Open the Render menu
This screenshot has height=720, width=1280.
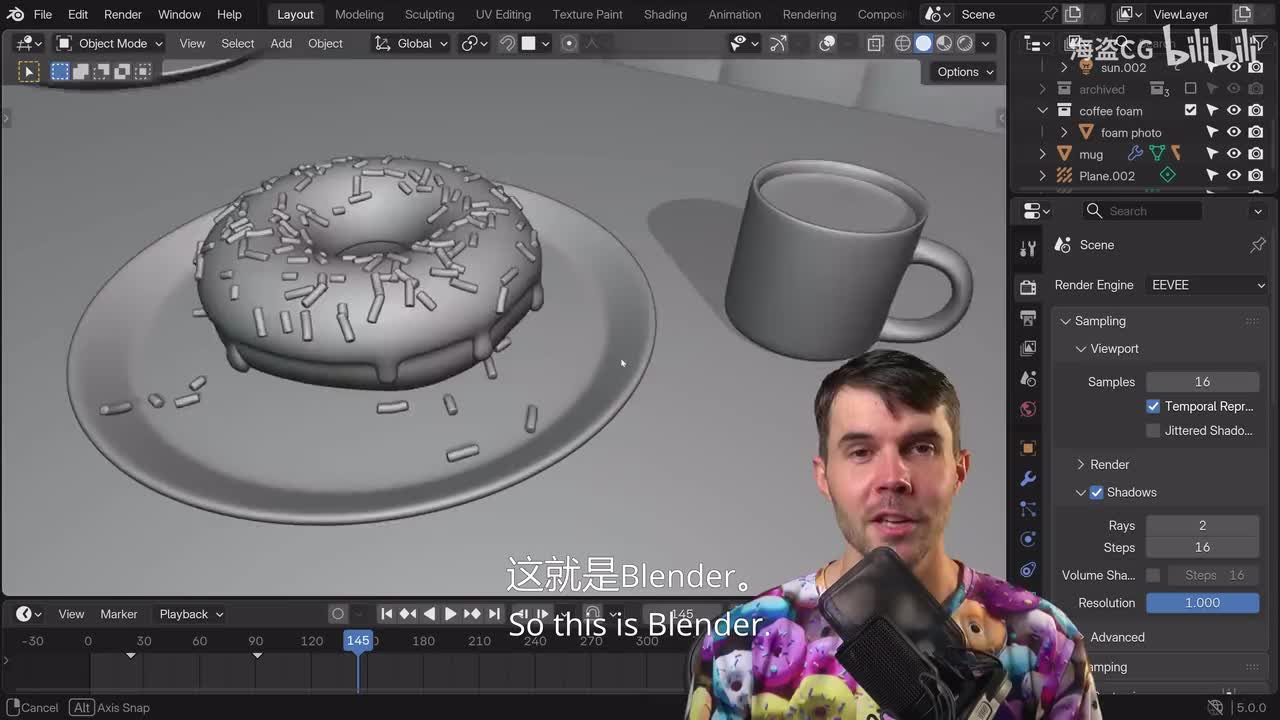click(123, 14)
